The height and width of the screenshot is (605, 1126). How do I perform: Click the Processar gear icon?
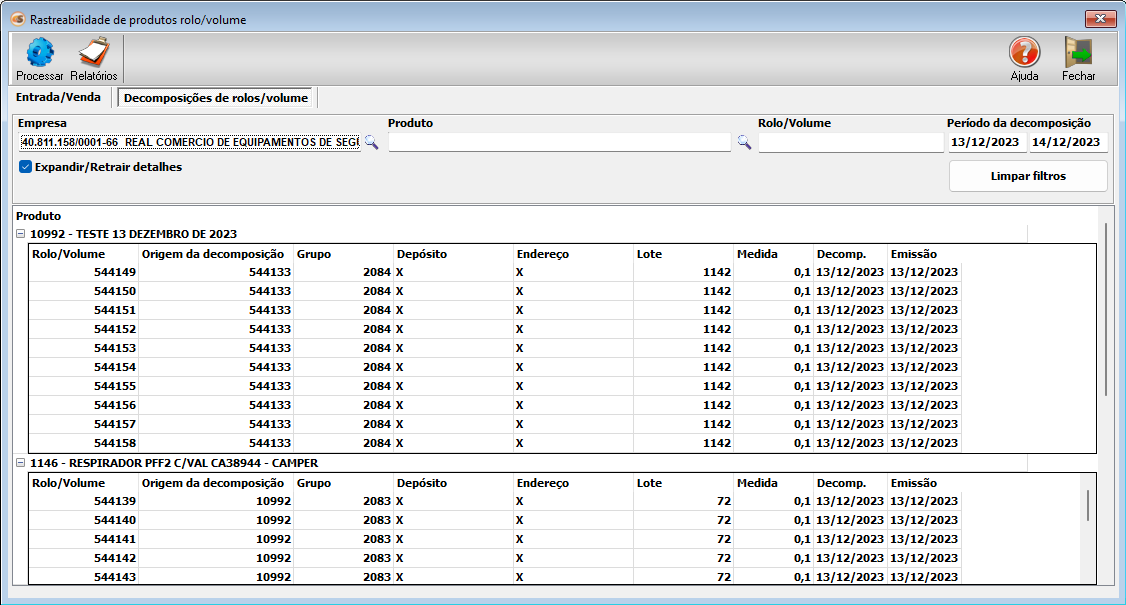point(39,53)
